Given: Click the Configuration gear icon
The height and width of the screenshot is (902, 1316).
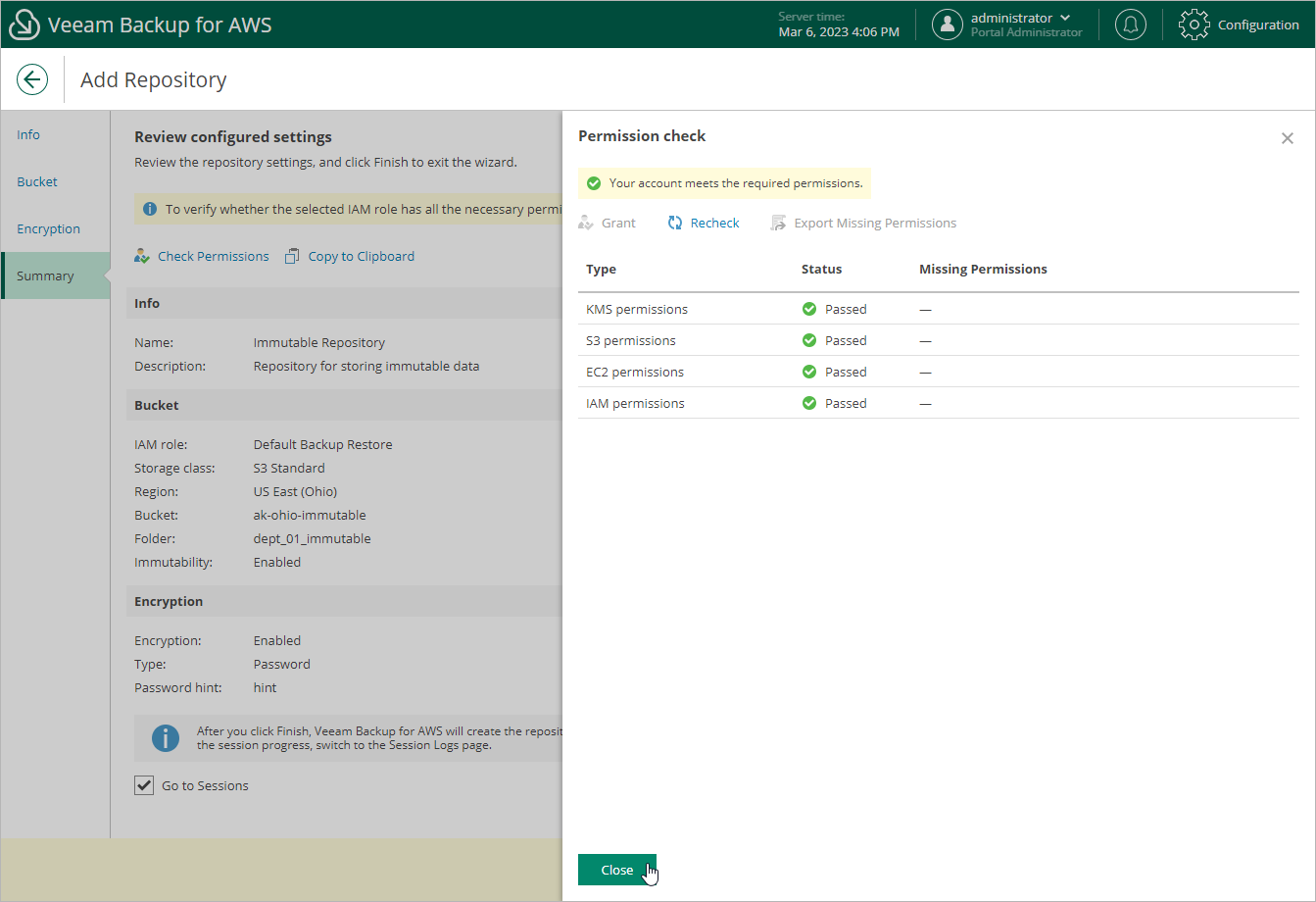Looking at the screenshot, I should (1194, 24).
